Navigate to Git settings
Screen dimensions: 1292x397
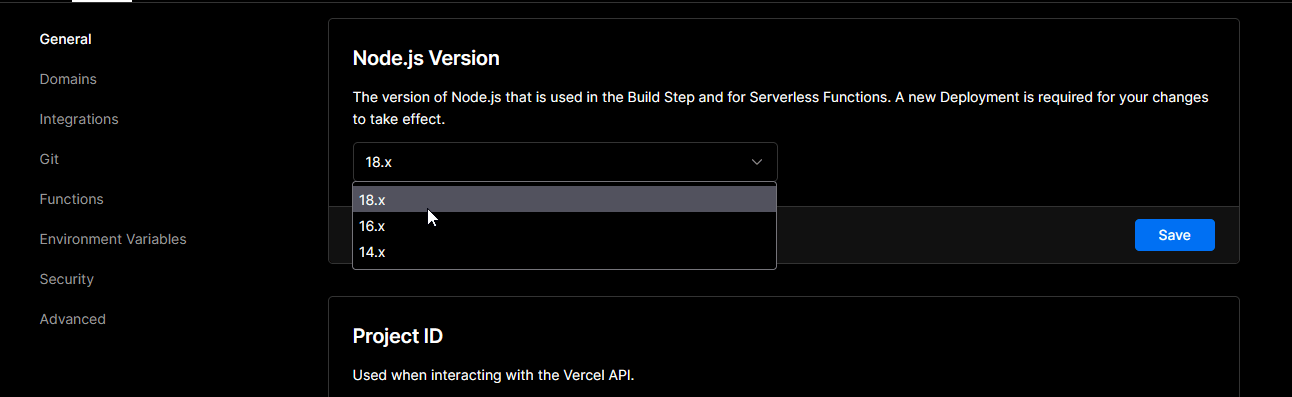(x=49, y=159)
